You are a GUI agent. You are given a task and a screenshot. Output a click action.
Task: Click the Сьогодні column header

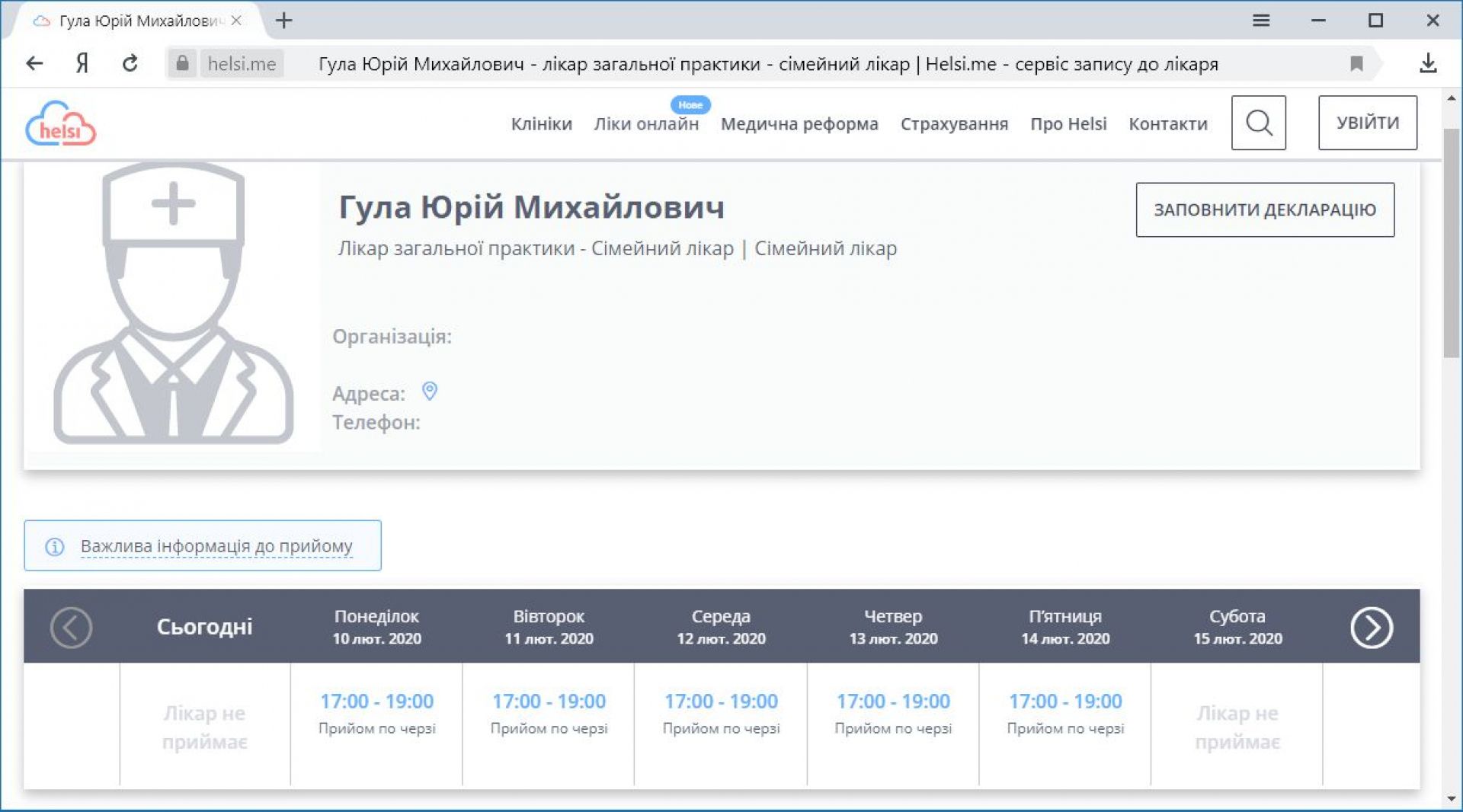(x=204, y=627)
